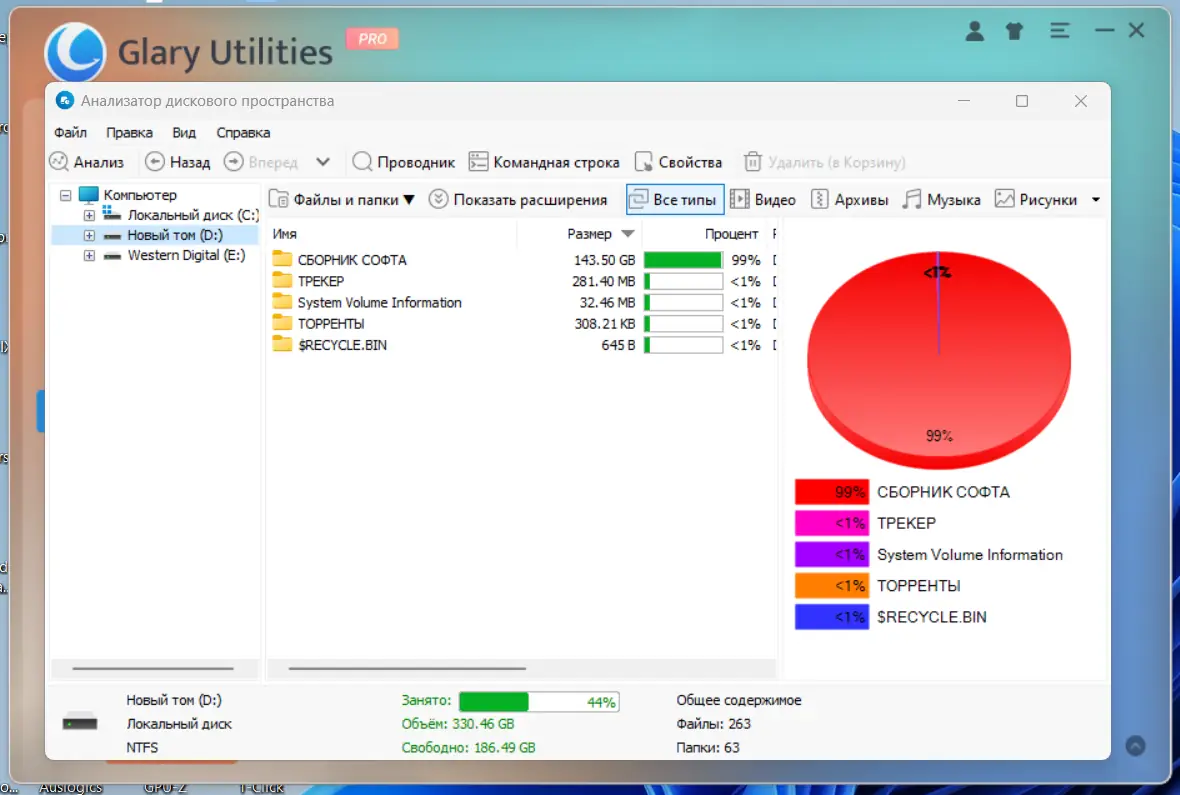Image resolution: width=1180 pixels, height=795 pixels.
Task: Click the magenta ТРЕКЕР legend swatch
Action: (x=831, y=523)
